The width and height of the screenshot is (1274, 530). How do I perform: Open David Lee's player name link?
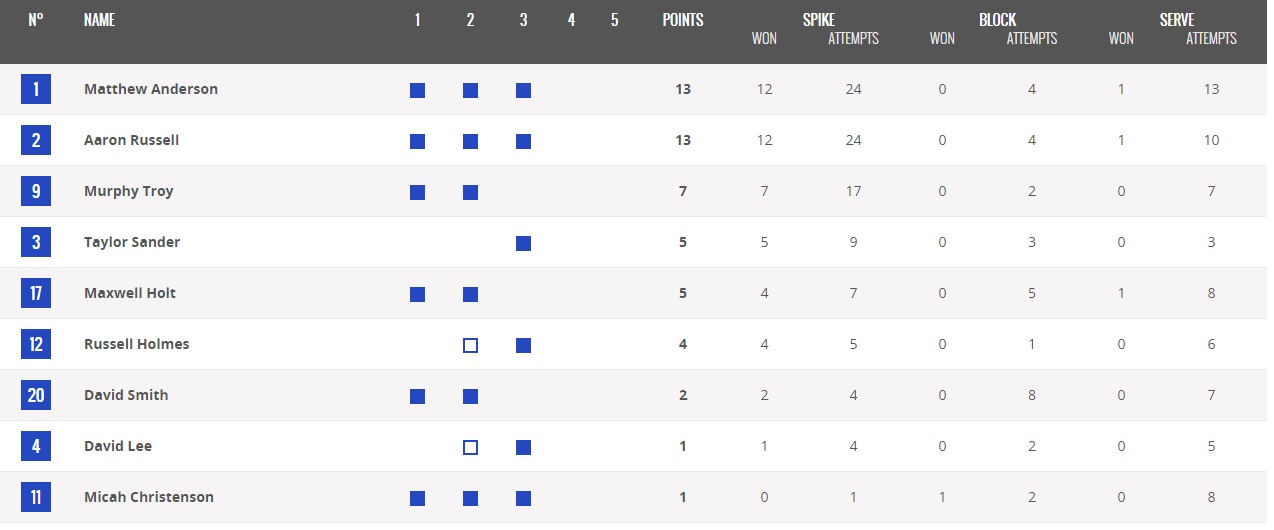tap(118, 446)
